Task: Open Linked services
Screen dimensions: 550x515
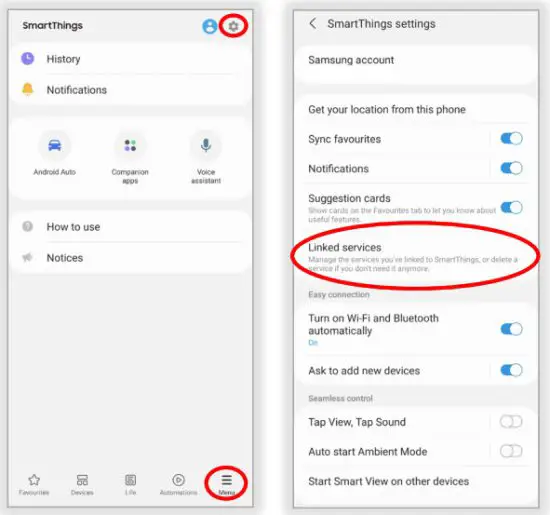Action: click(416, 257)
